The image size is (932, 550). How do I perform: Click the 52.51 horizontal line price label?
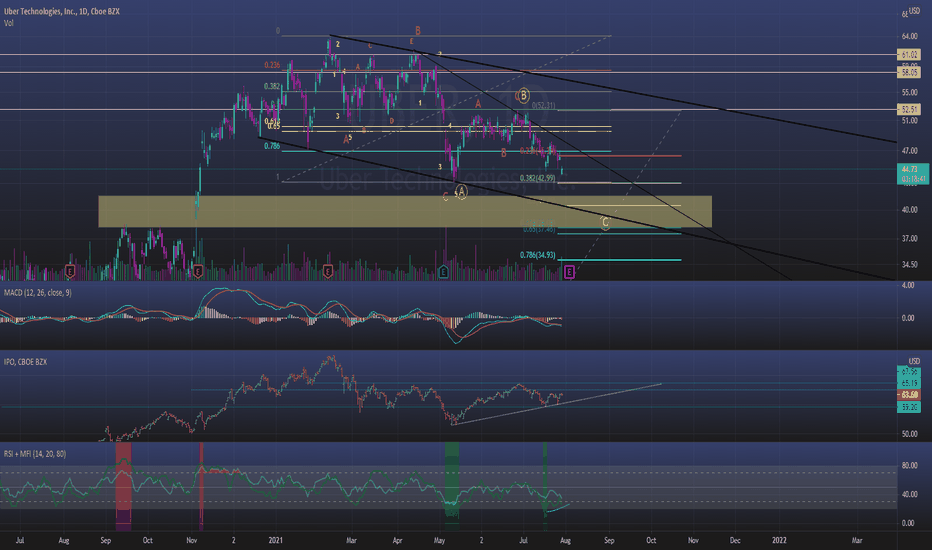pos(909,109)
